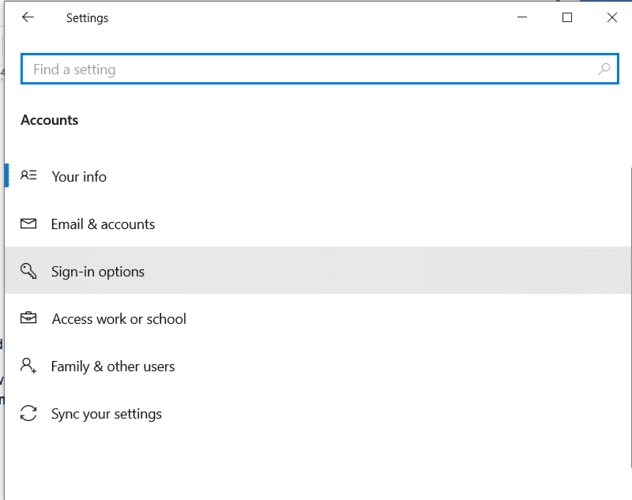
Task: Maximize the Settings window
Action: pos(567,17)
